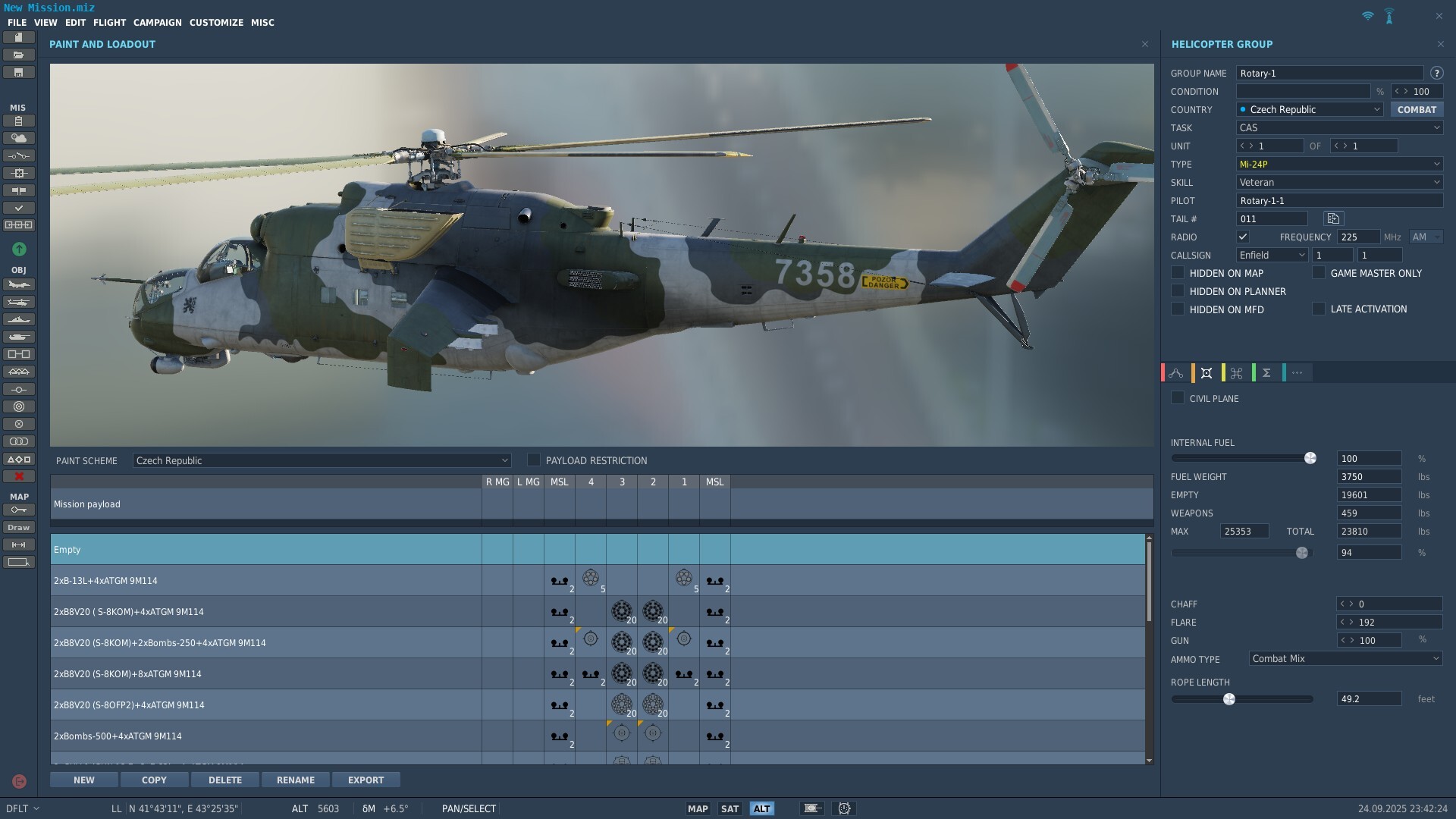The height and width of the screenshot is (819, 1456).
Task: Click the save mission disk icon
Action: click(x=19, y=73)
